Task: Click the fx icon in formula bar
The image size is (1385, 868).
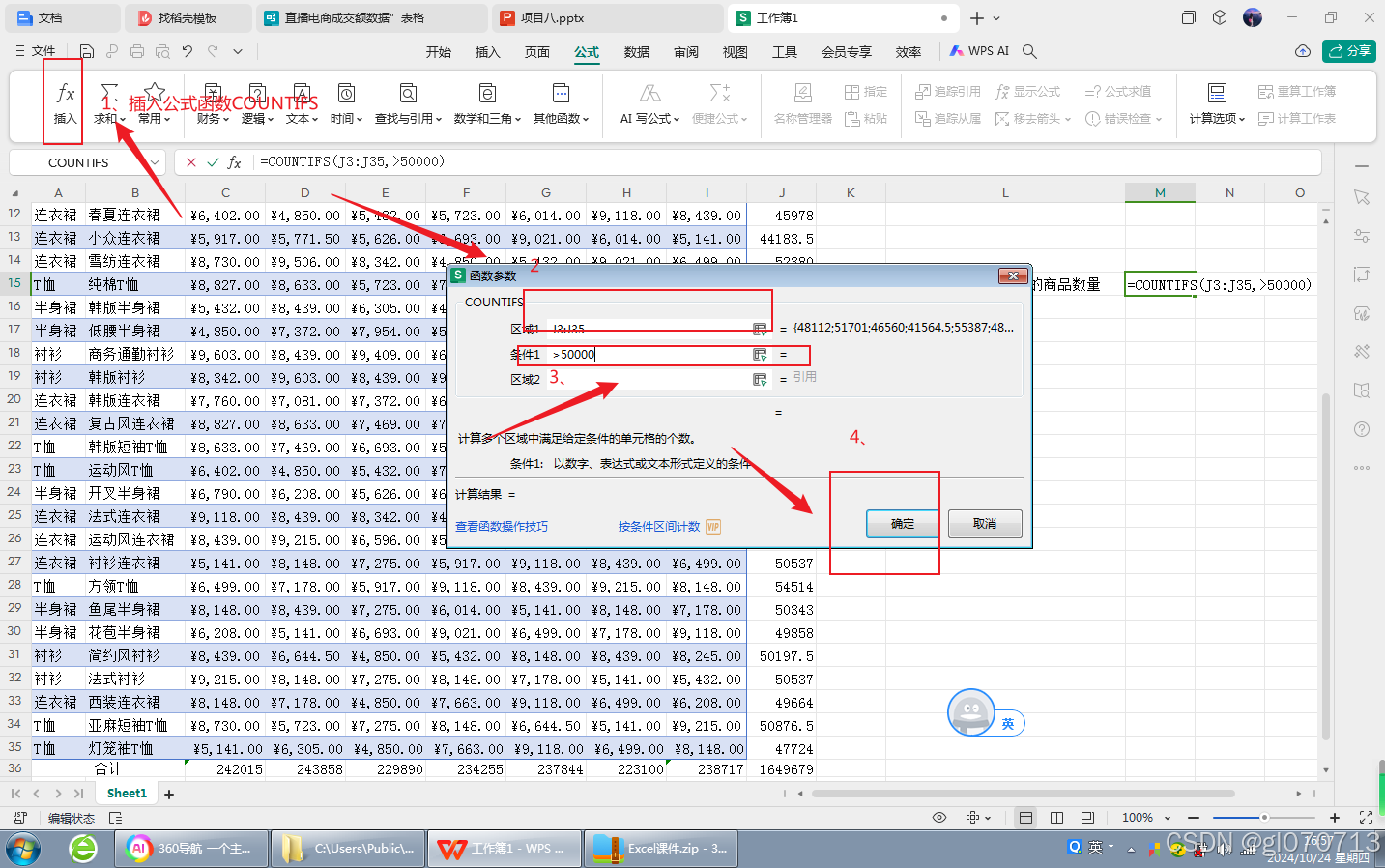Action: 234,162
